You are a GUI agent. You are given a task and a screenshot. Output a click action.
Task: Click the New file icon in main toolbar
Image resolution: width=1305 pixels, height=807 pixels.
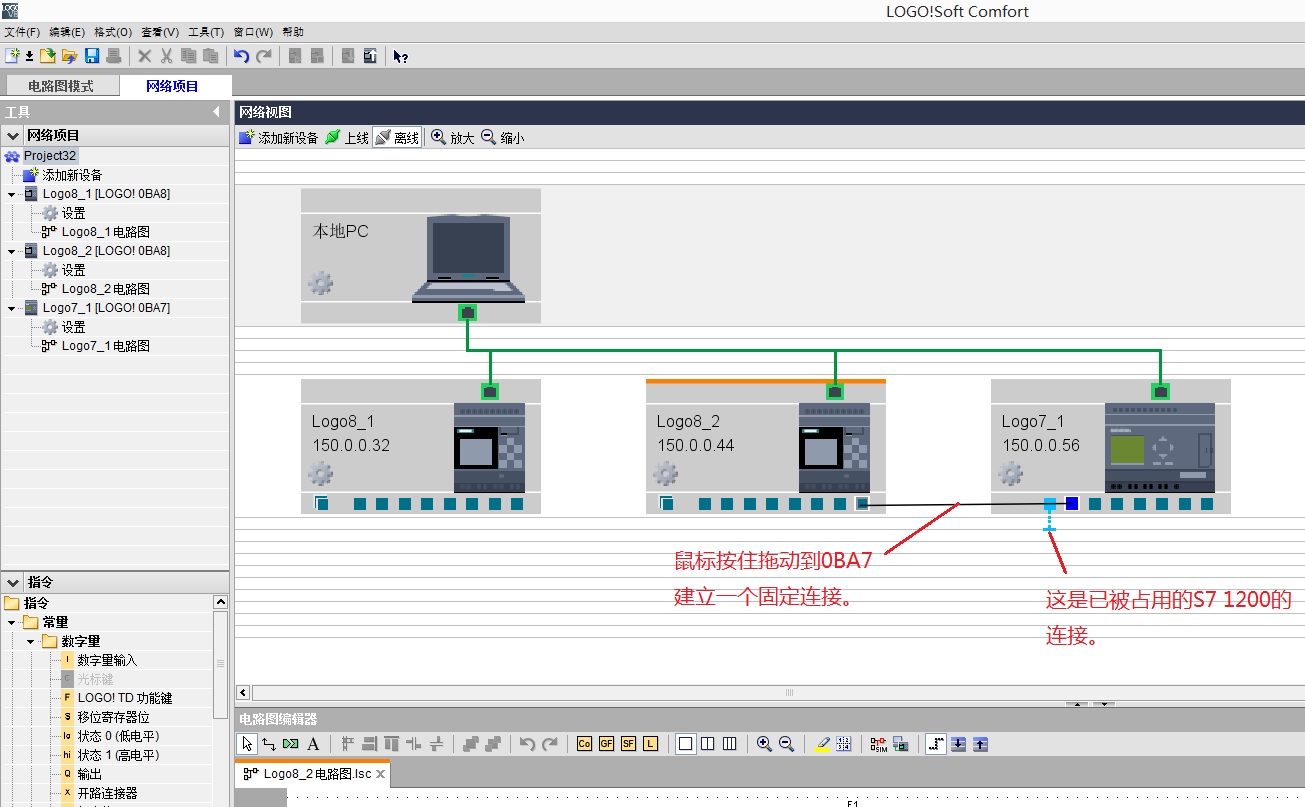(x=12, y=56)
